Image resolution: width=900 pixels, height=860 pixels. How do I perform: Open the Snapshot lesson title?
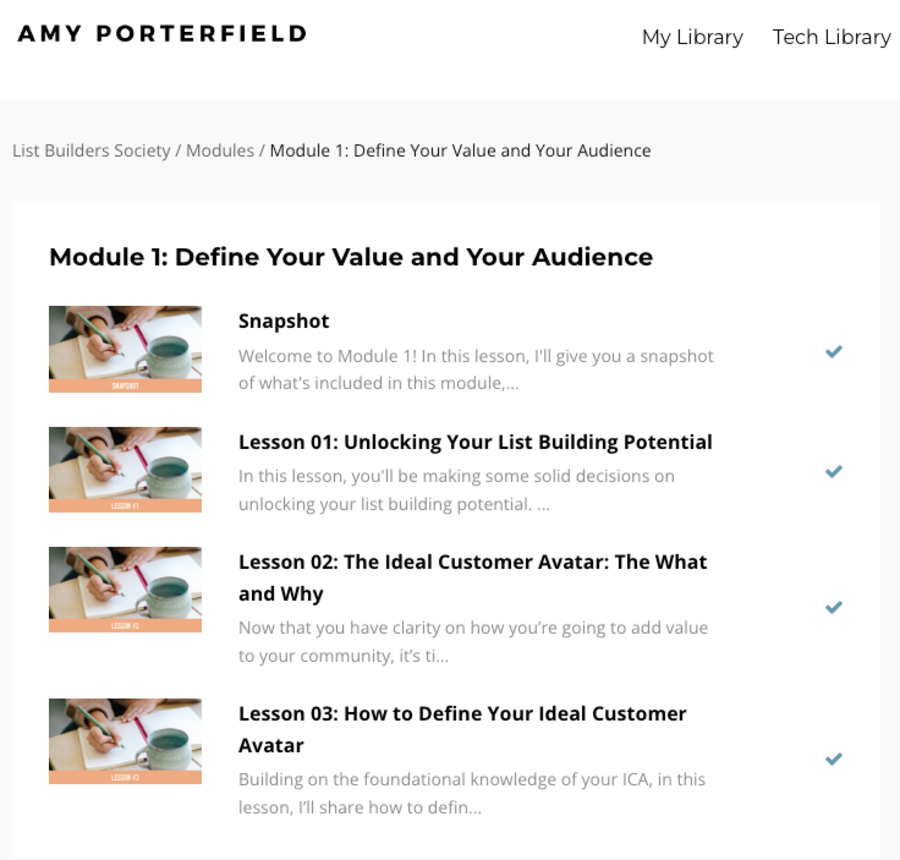pos(284,321)
